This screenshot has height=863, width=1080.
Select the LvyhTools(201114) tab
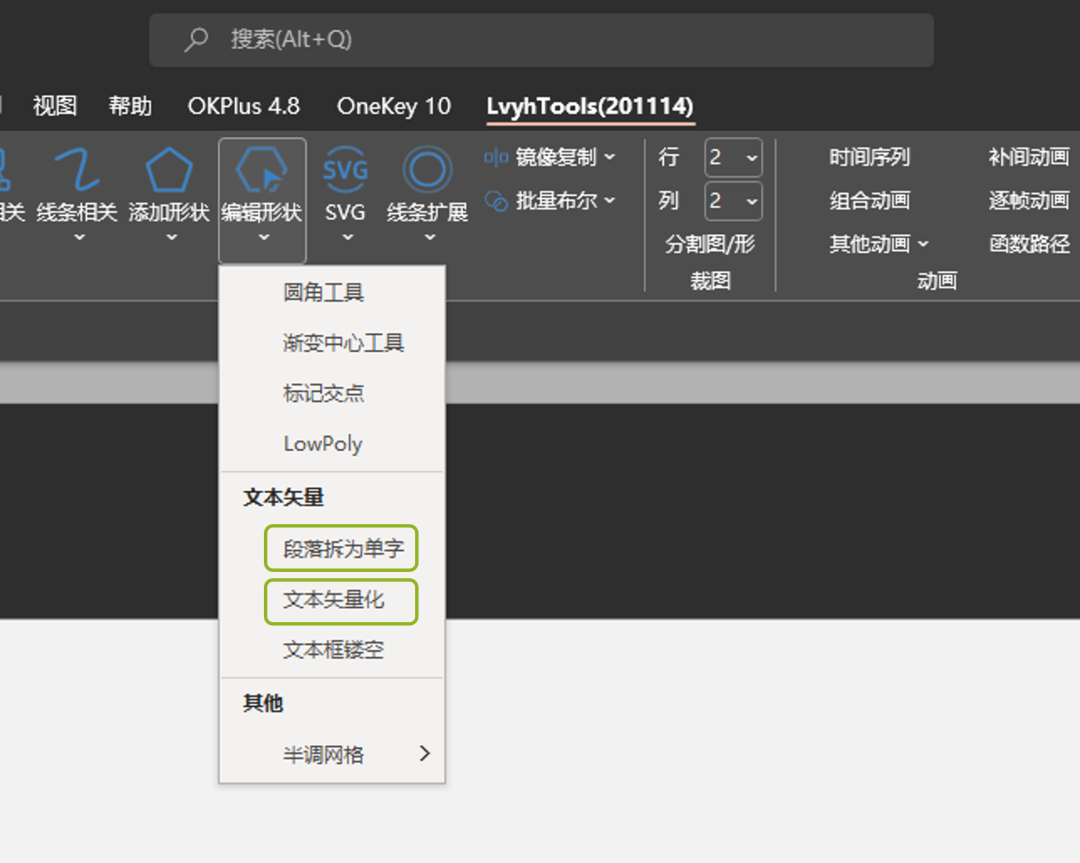[590, 106]
